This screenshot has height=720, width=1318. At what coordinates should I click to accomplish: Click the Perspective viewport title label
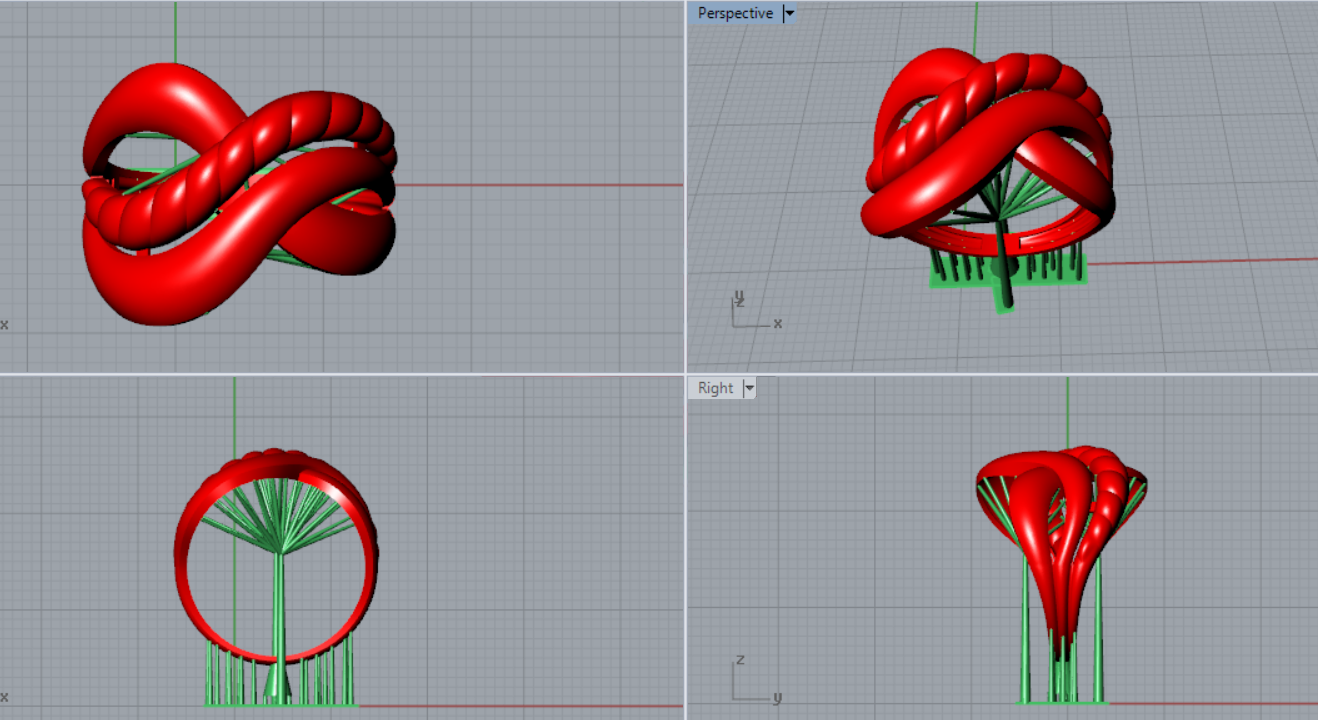pos(735,13)
